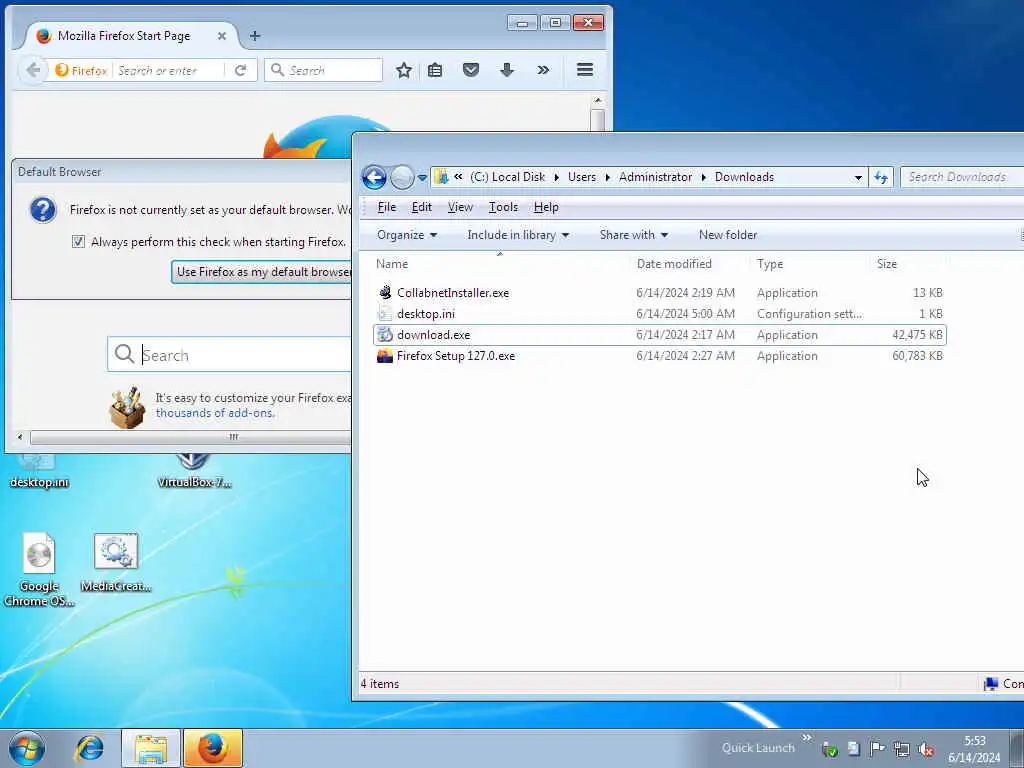
Task: Go back in Explorer with blue arrow
Action: [374, 177]
